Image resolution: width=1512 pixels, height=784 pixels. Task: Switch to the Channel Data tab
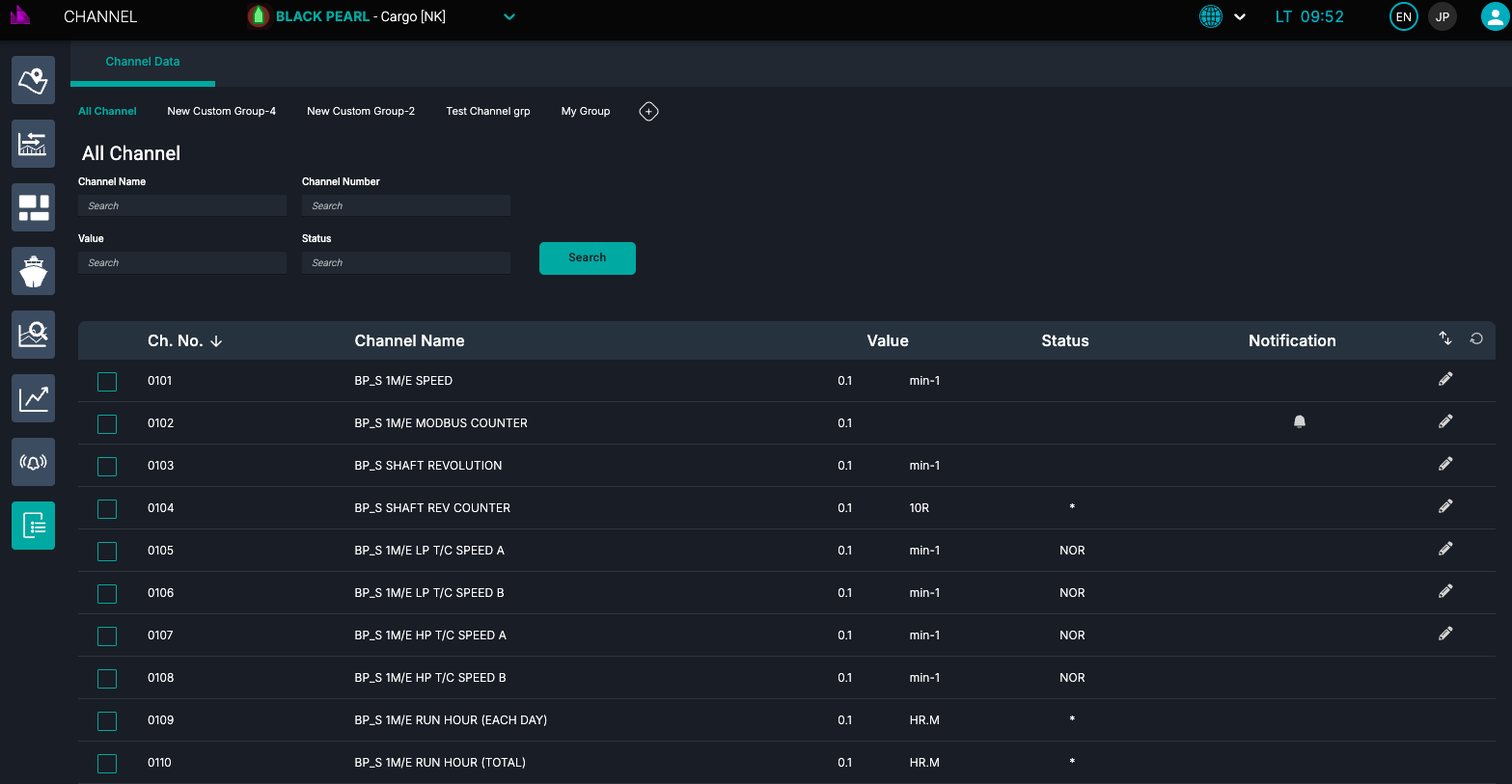[143, 62]
